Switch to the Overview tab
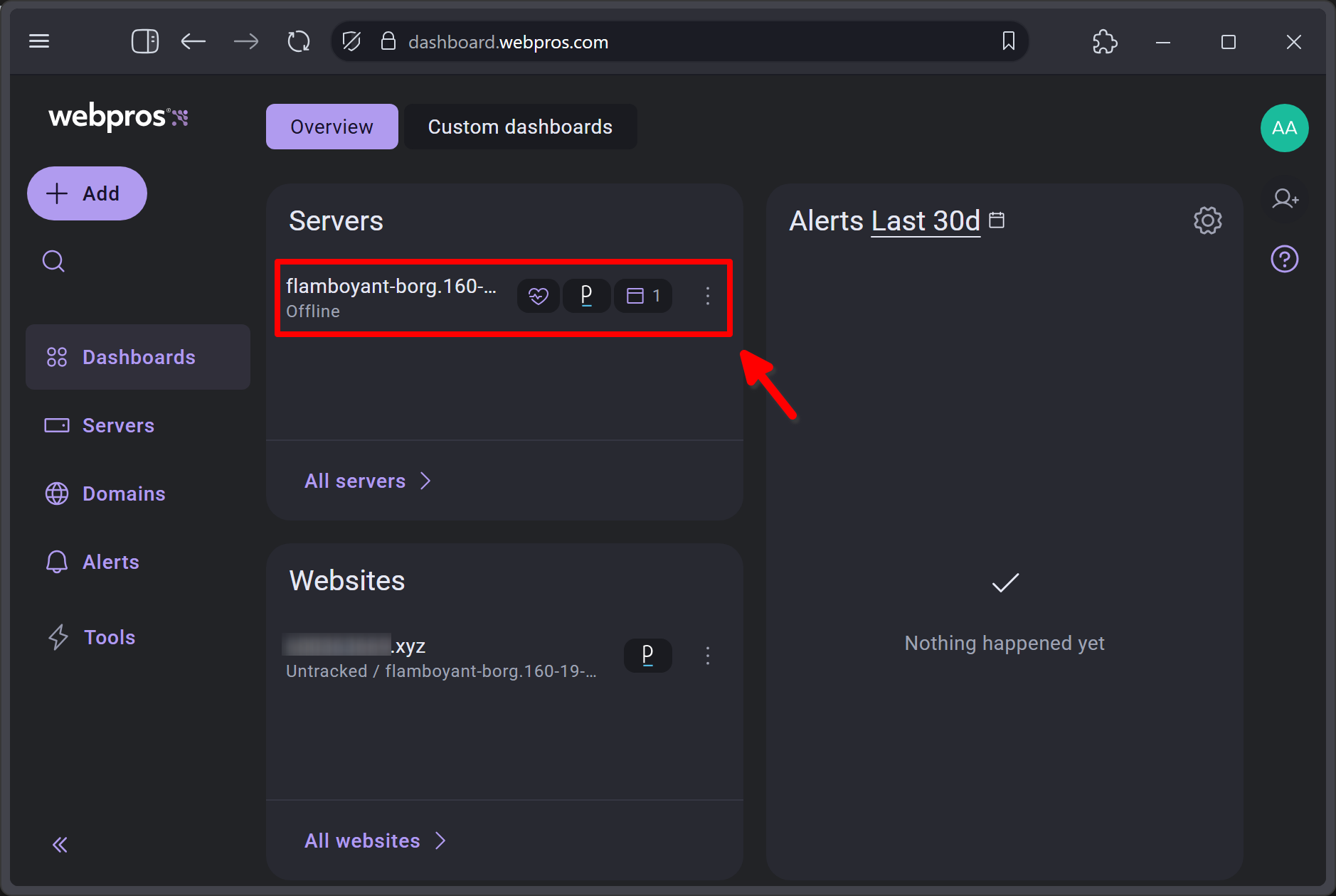 332,127
